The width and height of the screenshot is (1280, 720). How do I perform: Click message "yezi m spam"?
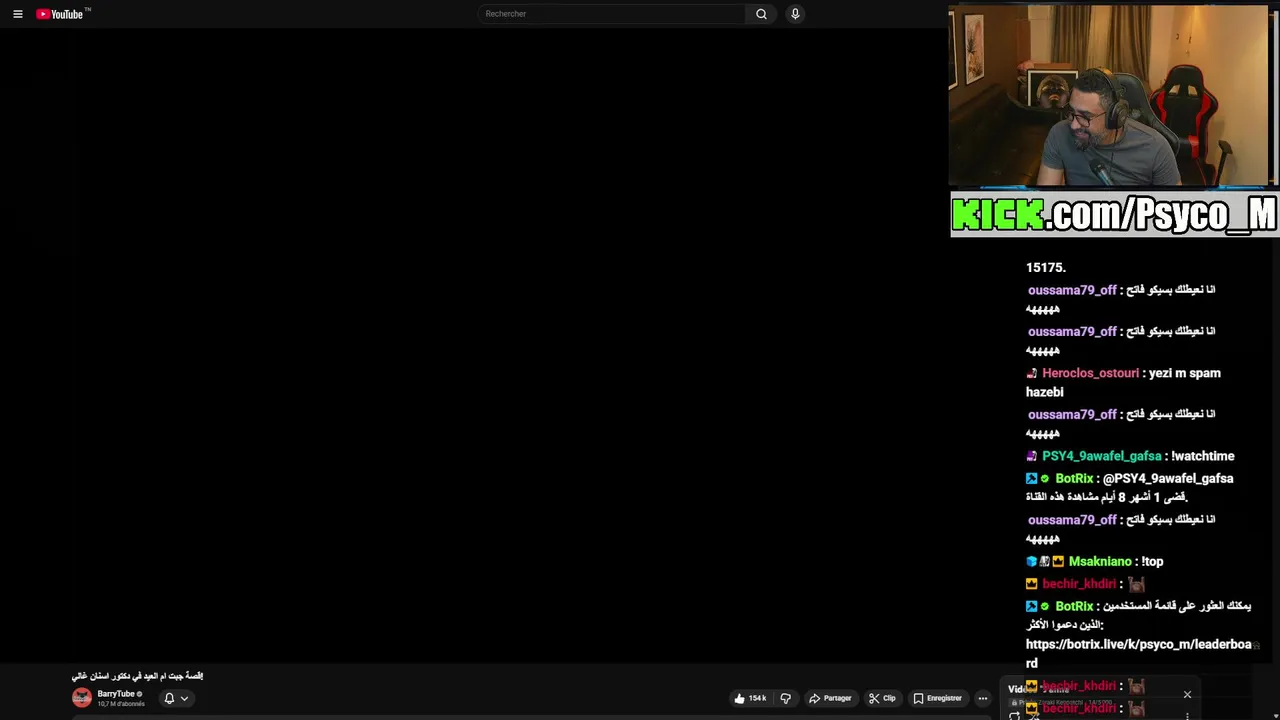[1185, 373]
